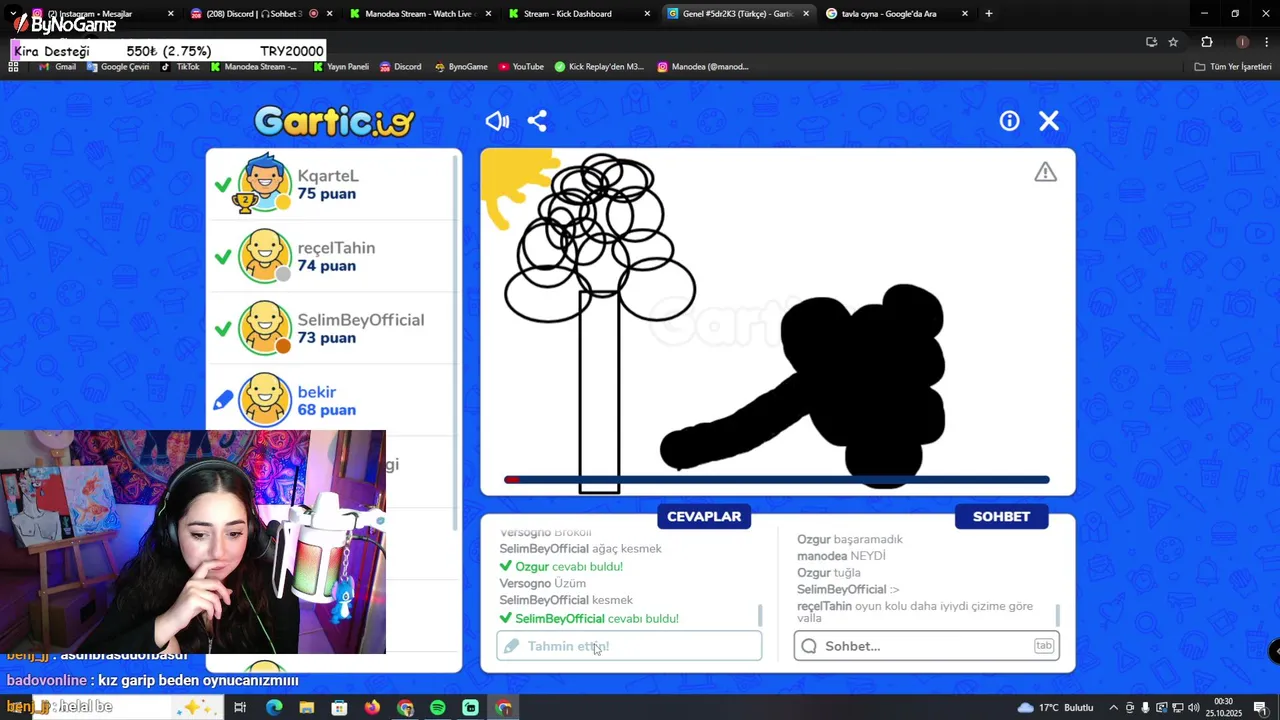The image size is (1280, 720).
Task: Click SelimBeyOfficial's player avatar
Action: [x=264, y=328]
